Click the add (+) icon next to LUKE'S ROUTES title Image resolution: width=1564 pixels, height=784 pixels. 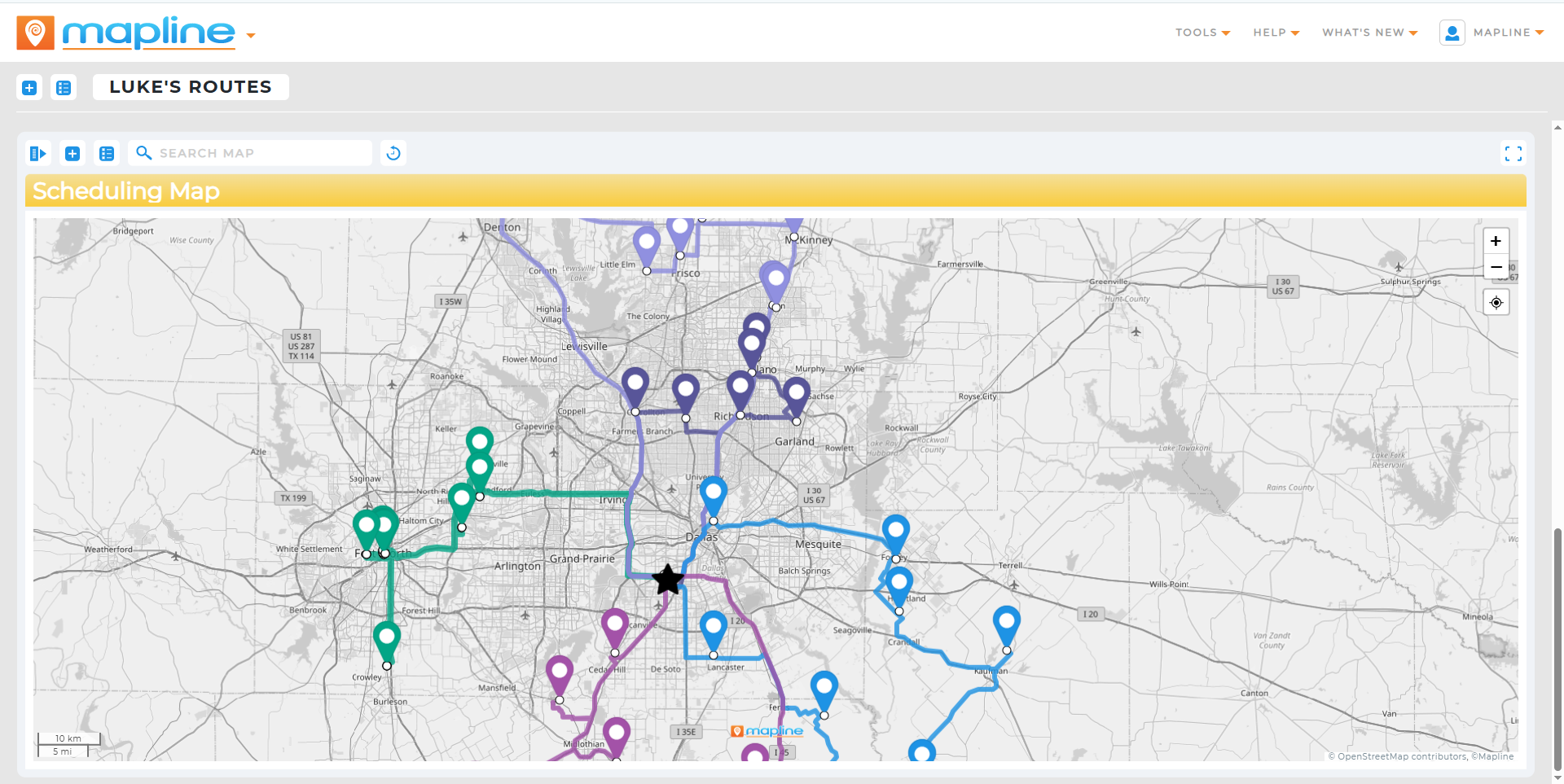(29, 87)
